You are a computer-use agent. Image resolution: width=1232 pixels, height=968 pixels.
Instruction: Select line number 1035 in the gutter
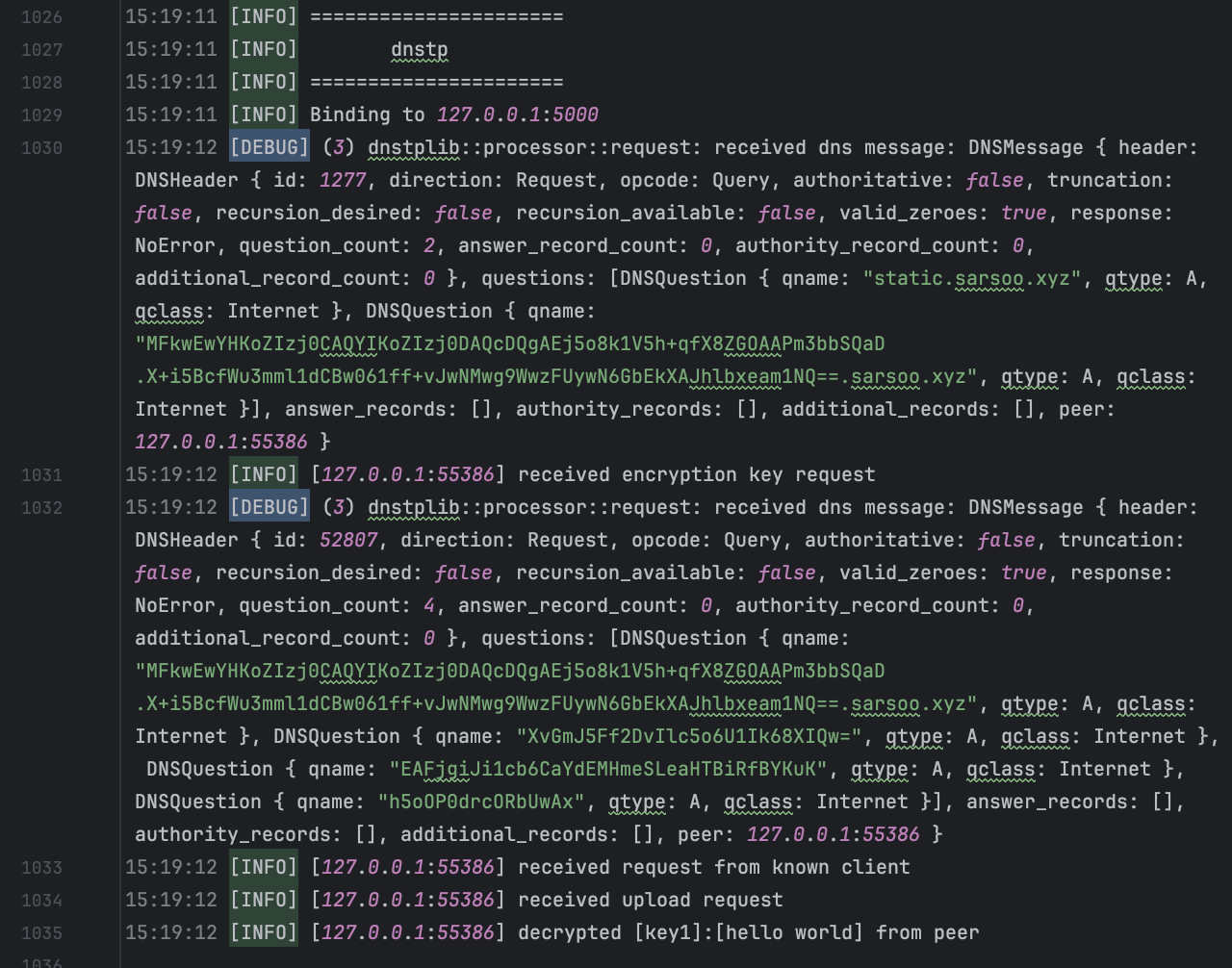click(41, 933)
